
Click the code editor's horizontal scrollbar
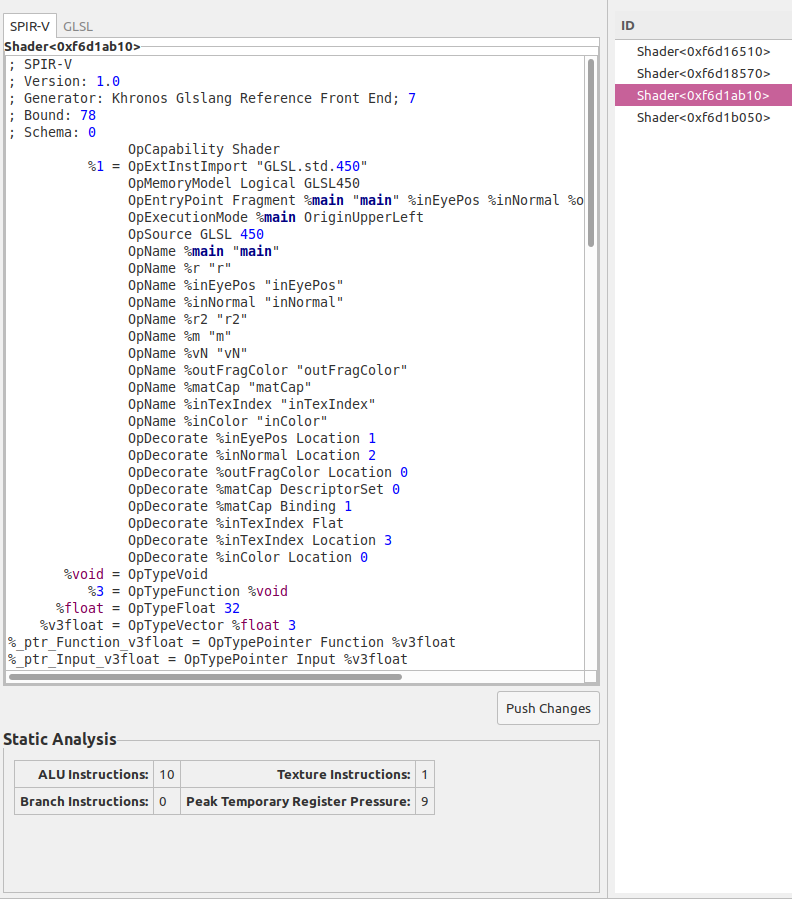[x=205, y=677]
